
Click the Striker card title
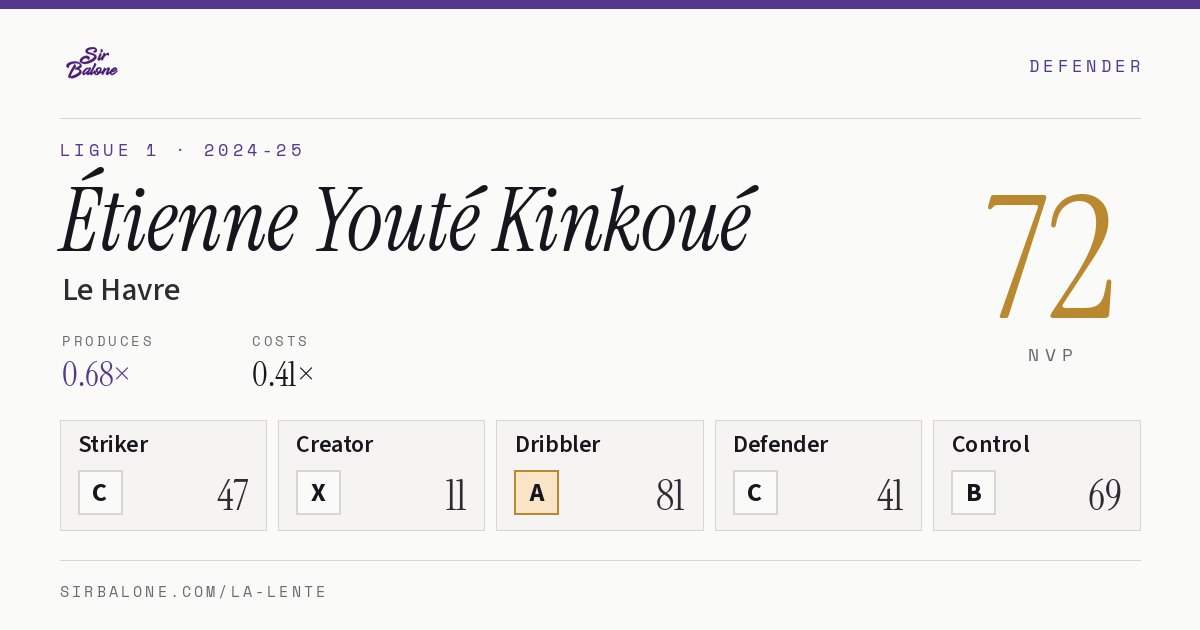coord(113,444)
